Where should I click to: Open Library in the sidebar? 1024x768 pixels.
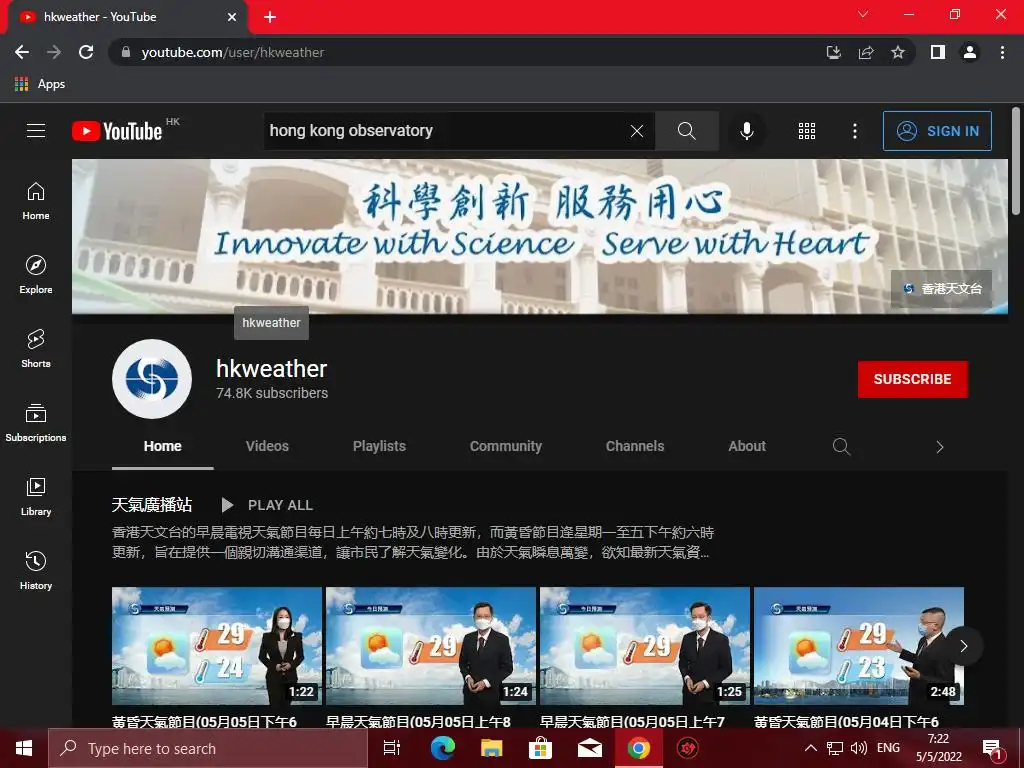pos(36,497)
